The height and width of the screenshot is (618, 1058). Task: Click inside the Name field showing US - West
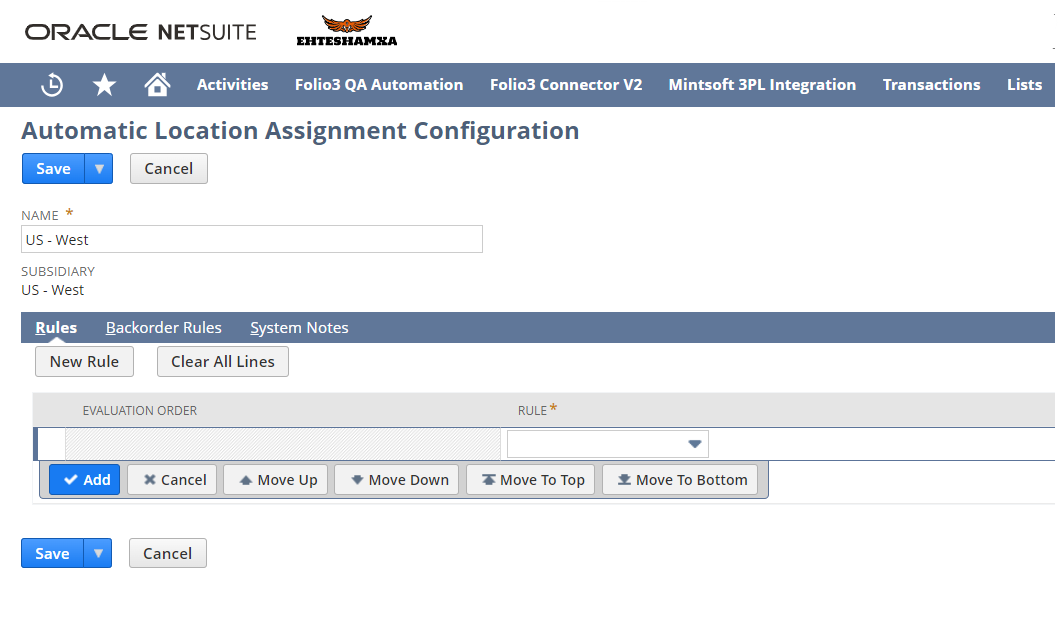click(x=251, y=239)
